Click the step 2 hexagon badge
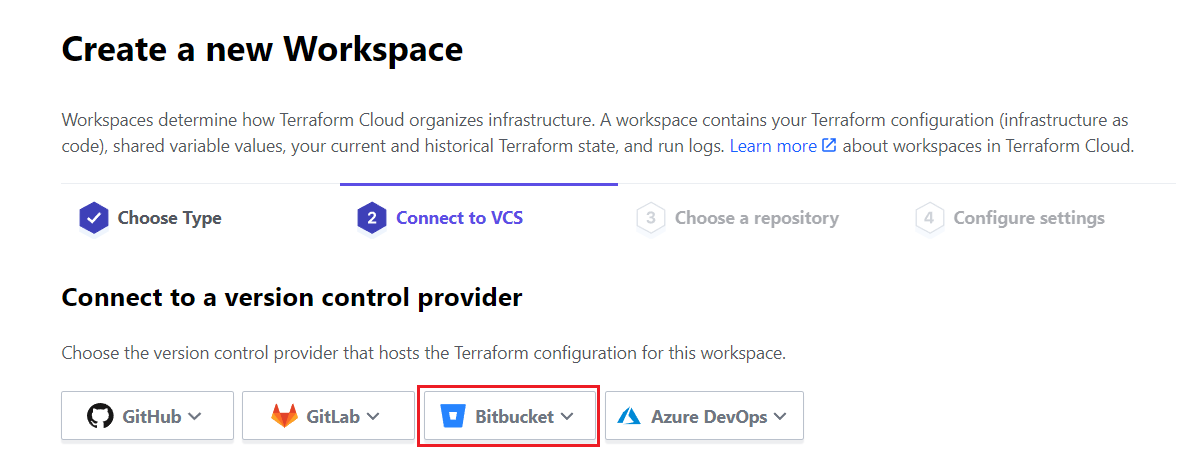Image resolution: width=1178 pixels, height=470 pixels. (372, 218)
